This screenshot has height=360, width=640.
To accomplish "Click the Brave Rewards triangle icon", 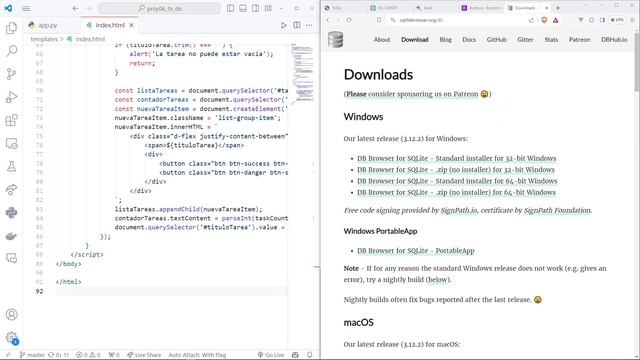I will pyautogui.click(x=556, y=20).
